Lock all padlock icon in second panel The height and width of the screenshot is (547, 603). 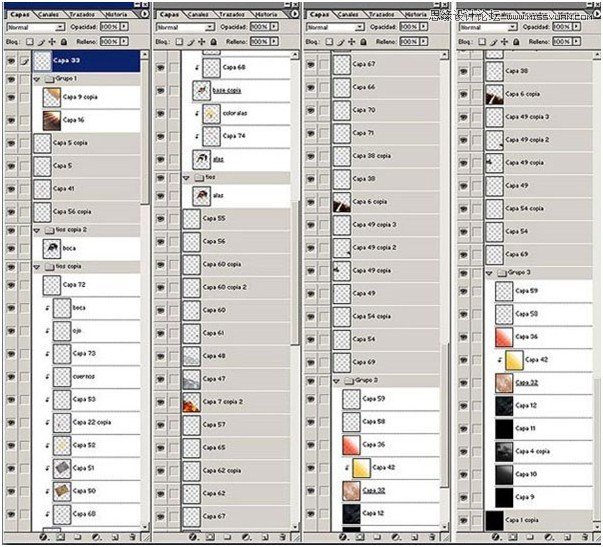pos(213,42)
